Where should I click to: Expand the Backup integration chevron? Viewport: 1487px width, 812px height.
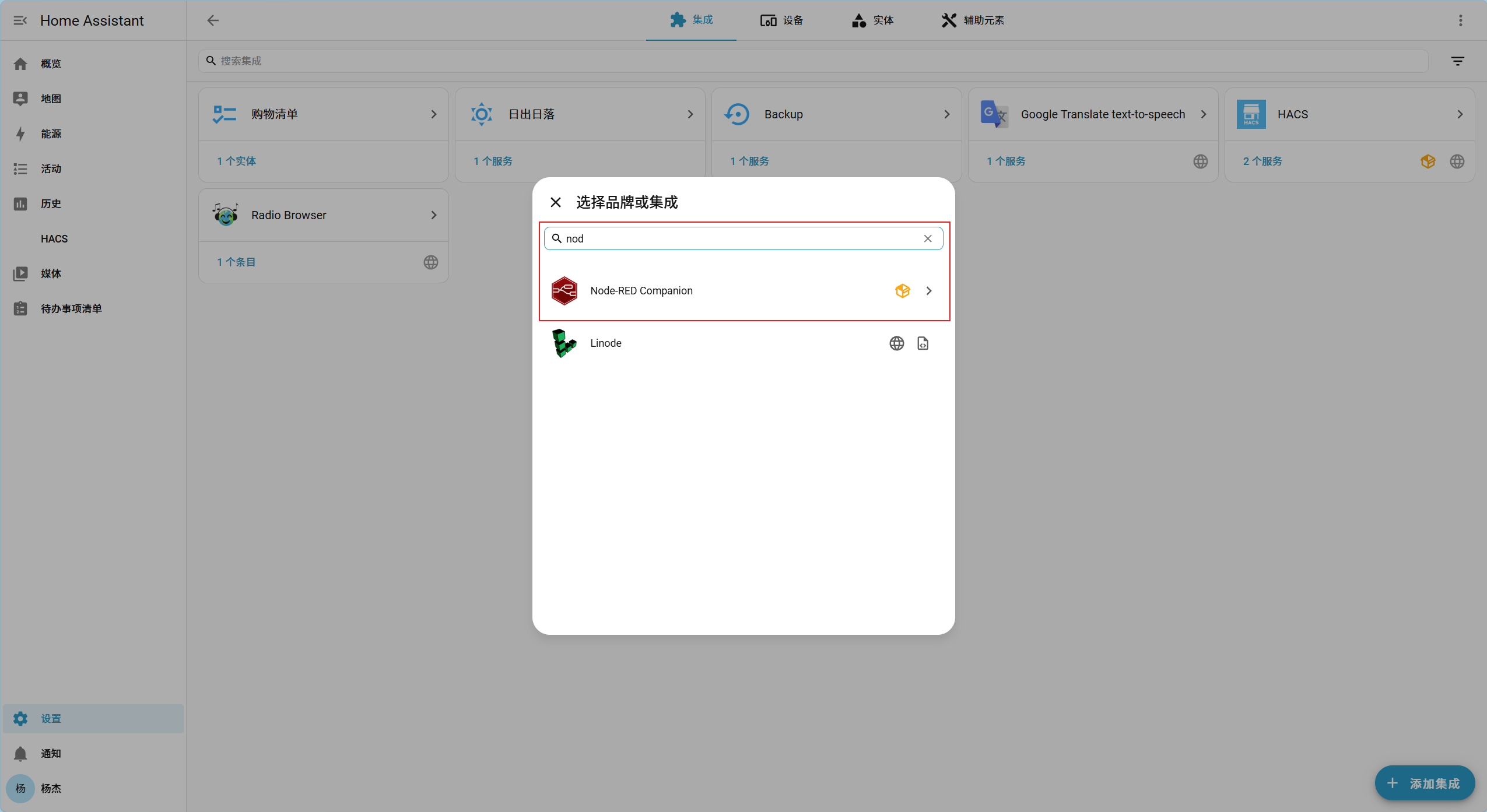tap(946, 114)
